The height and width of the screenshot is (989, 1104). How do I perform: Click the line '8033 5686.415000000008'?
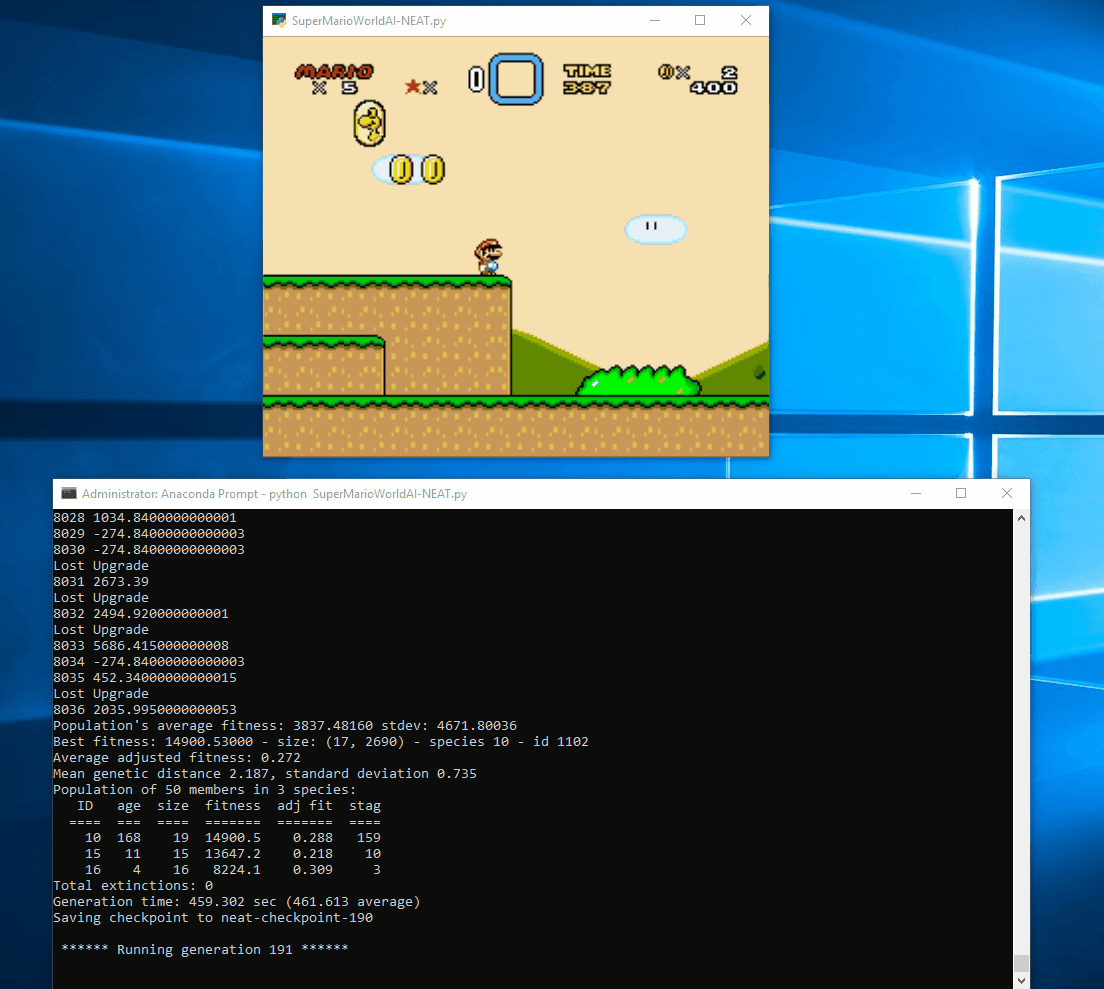(141, 645)
